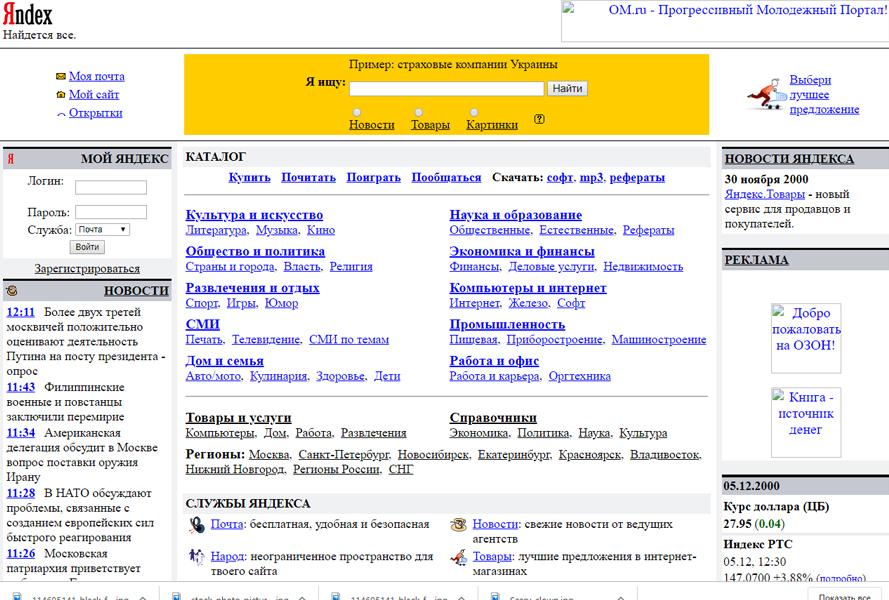Open the Купить tab in catalog header
Viewport: 889px width, 600px height.
(x=249, y=177)
